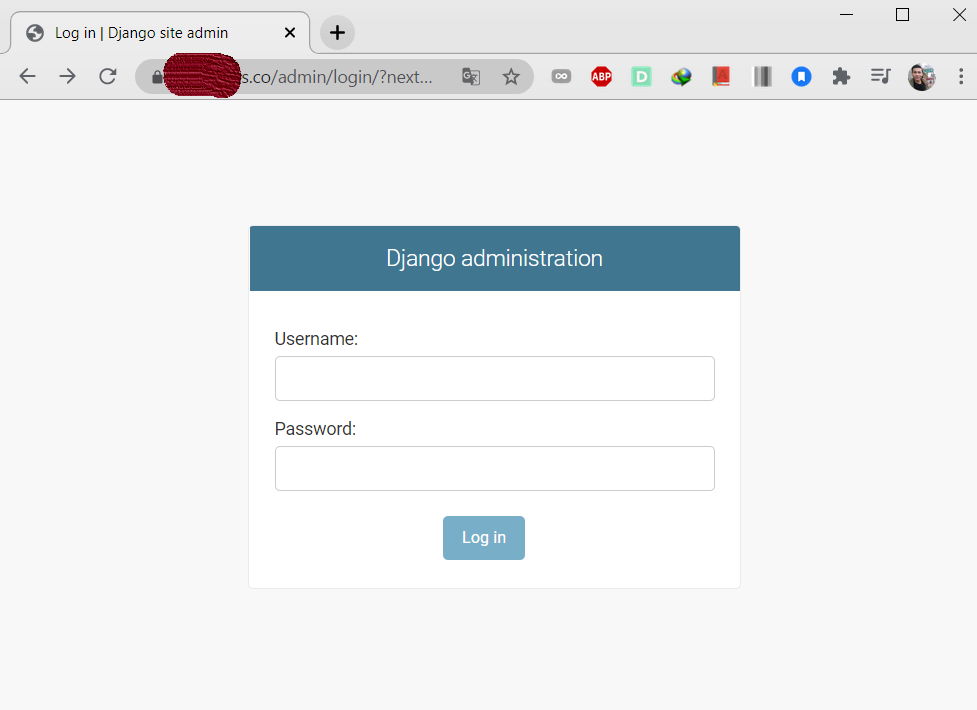Click the Username: label
The width and height of the screenshot is (977, 710).
pyautogui.click(x=317, y=339)
